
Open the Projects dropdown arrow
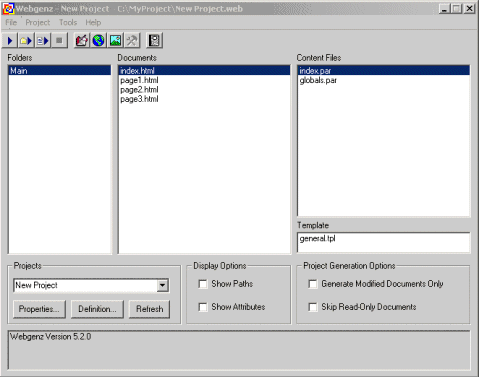point(162,285)
